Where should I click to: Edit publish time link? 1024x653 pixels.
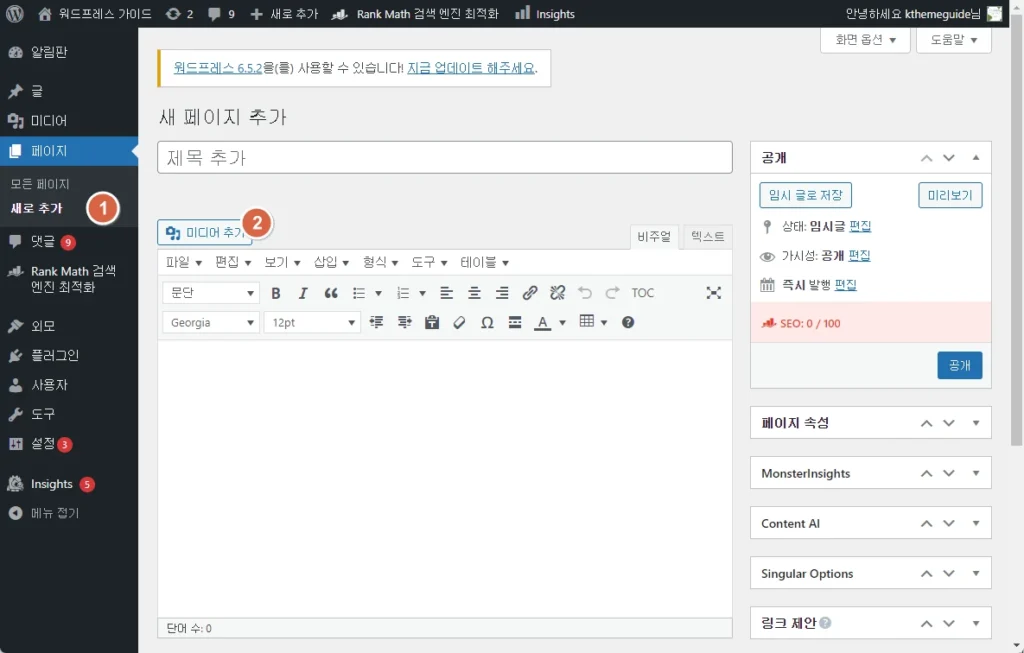click(845, 285)
